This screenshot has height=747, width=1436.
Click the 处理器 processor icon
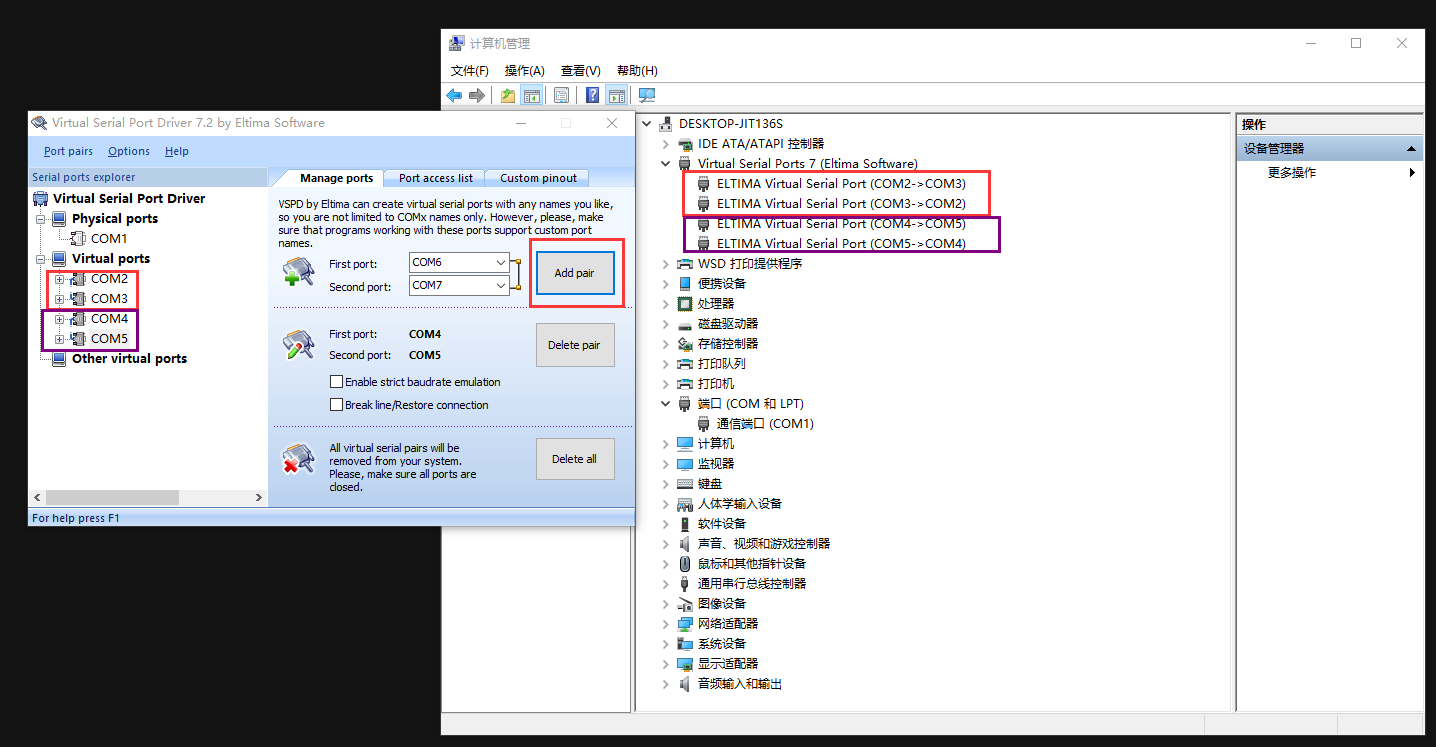pos(685,304)
